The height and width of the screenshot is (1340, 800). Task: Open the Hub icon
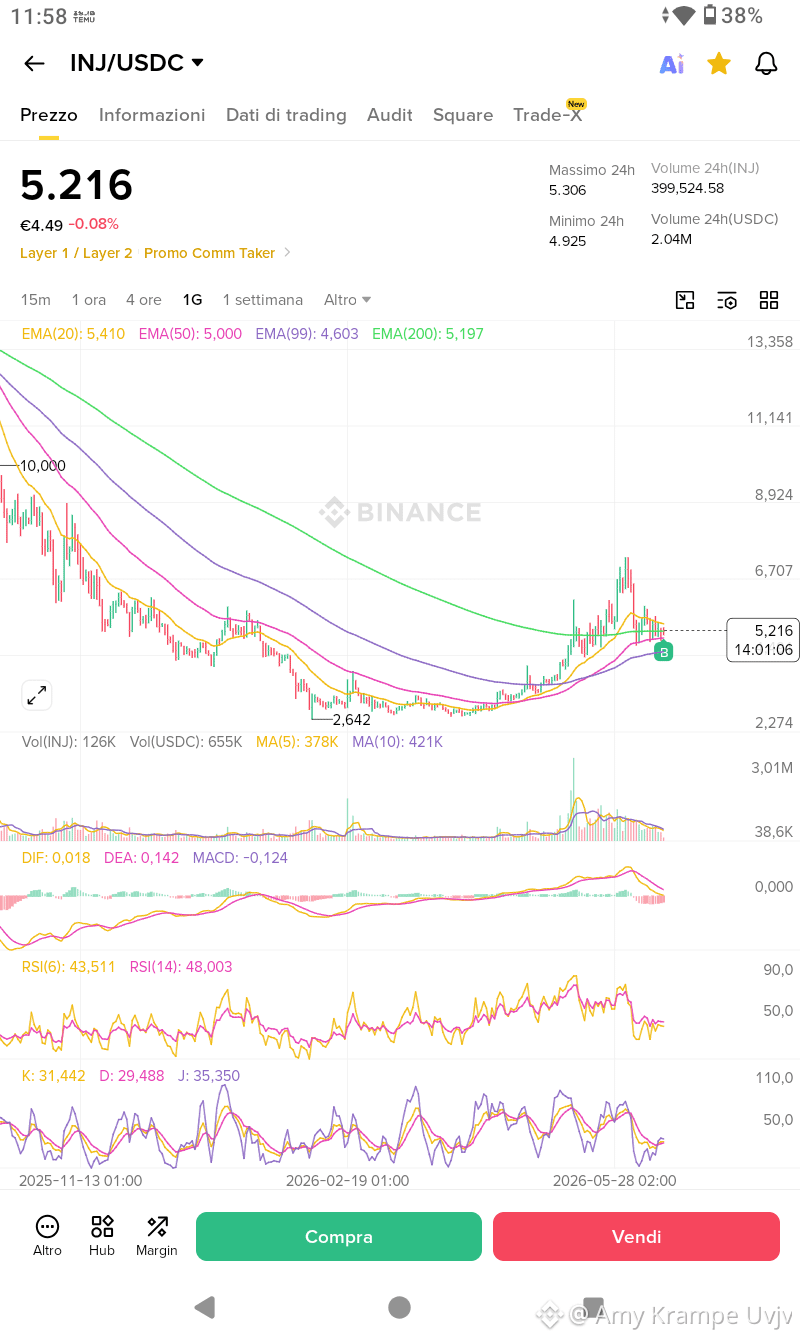point(102,1236)
